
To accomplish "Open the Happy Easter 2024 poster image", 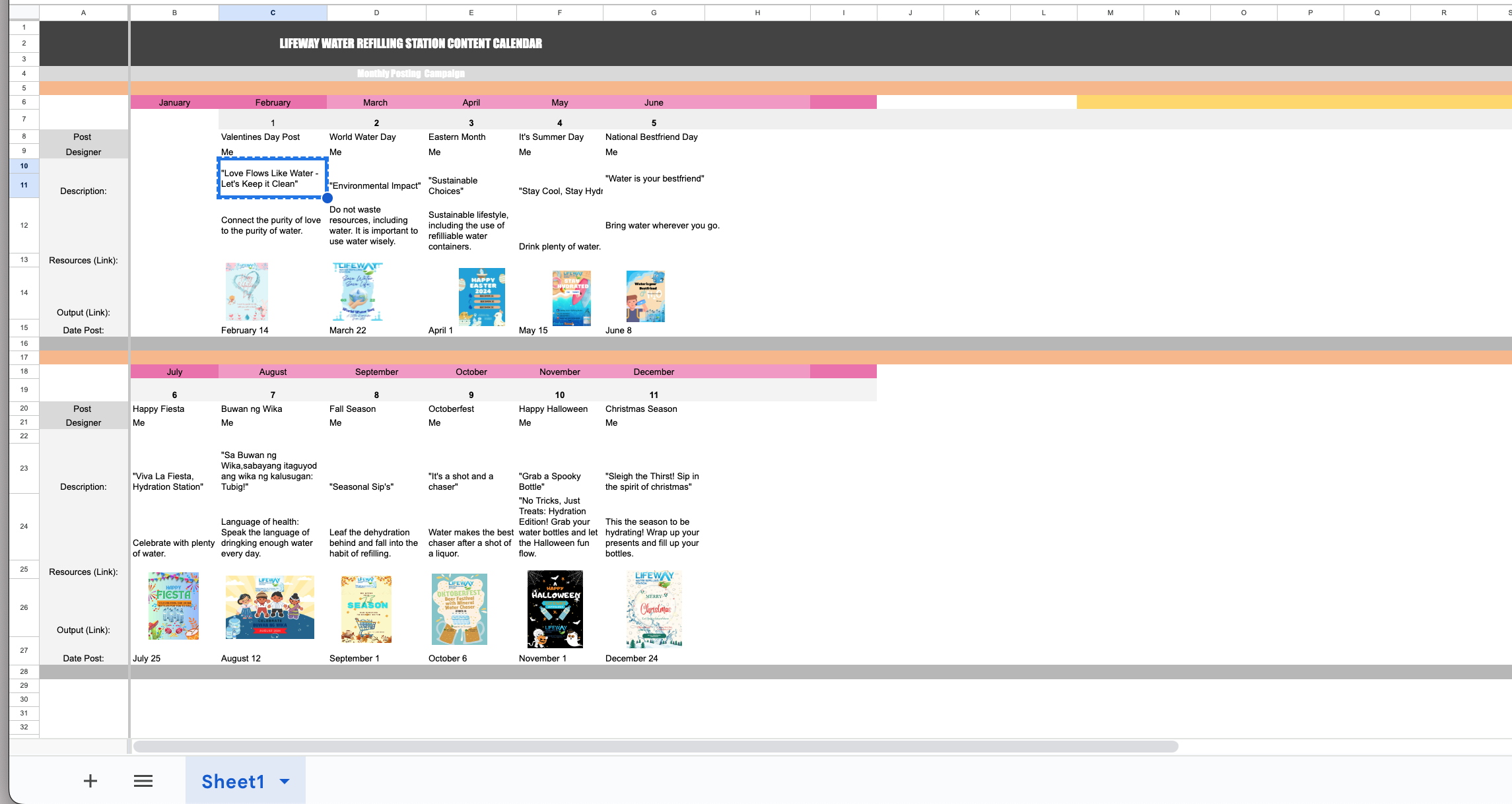I will pos(482,296).
